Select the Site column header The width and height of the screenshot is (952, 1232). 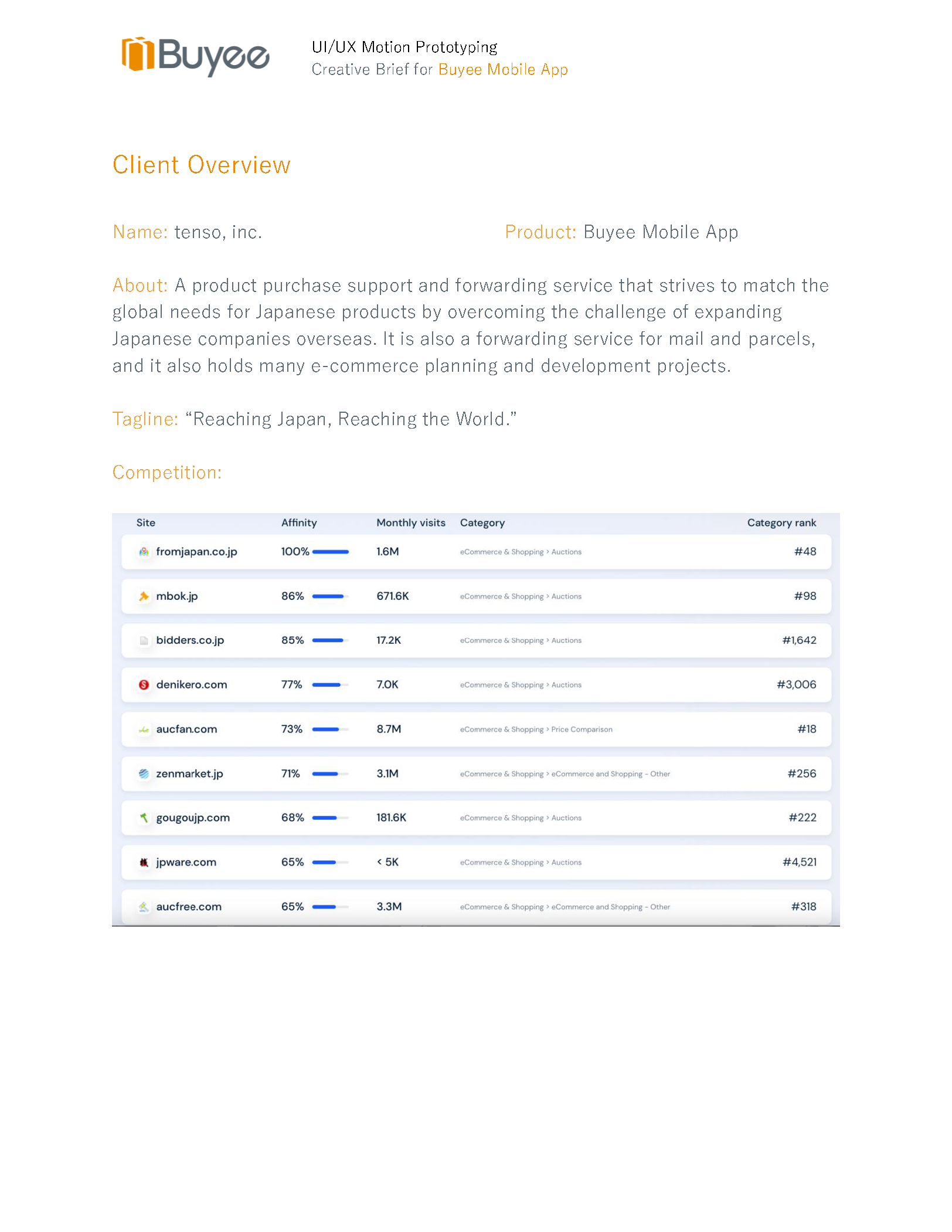pyautogui.click(x=146, y=522)
